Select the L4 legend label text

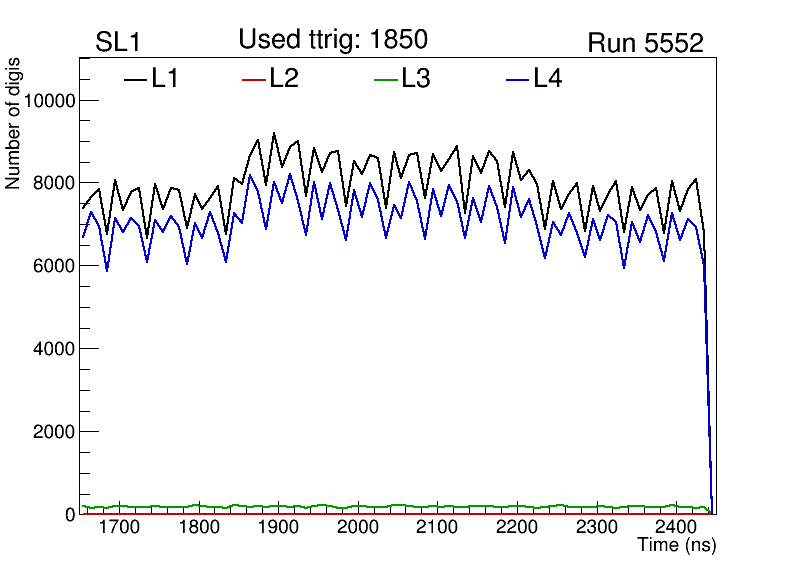click(x=548, y=78)
